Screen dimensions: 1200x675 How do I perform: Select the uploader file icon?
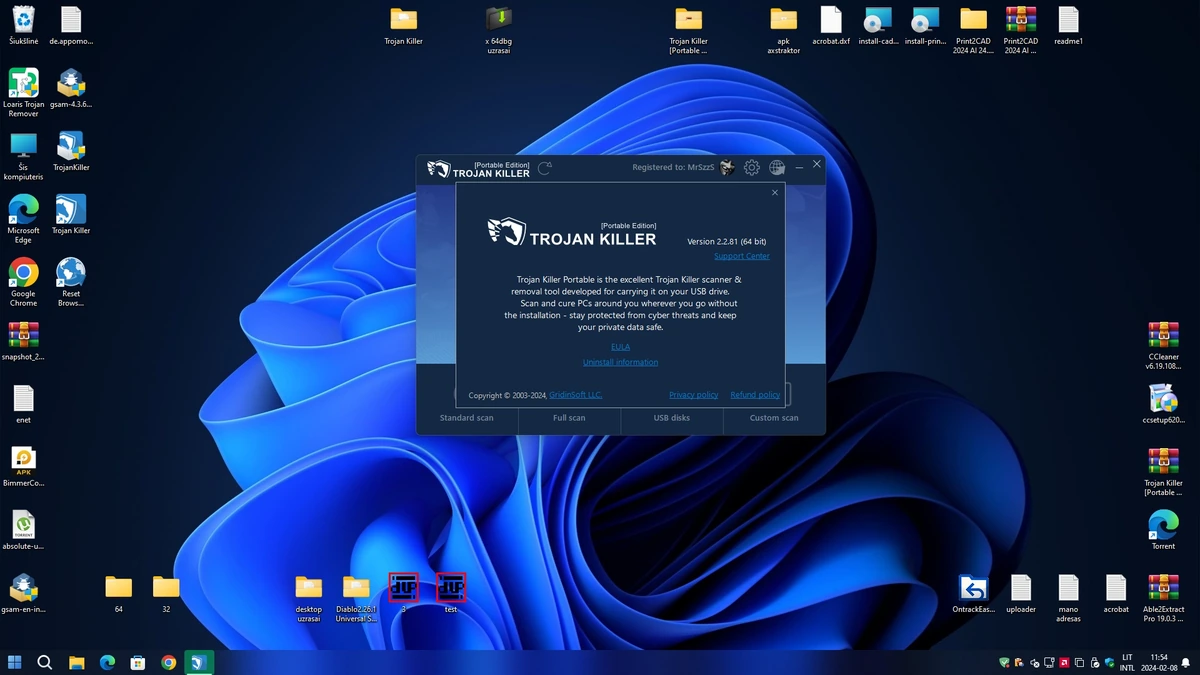[1021, 593]
